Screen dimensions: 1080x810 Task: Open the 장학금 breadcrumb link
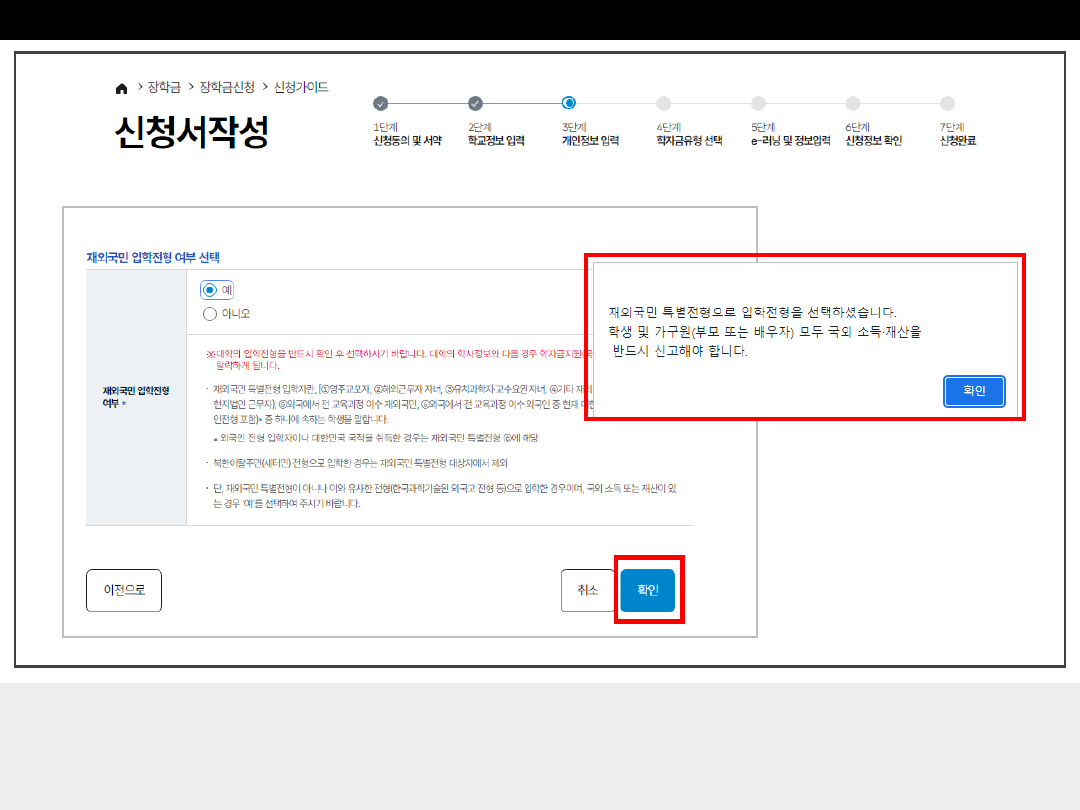click(x=164, y=88)
